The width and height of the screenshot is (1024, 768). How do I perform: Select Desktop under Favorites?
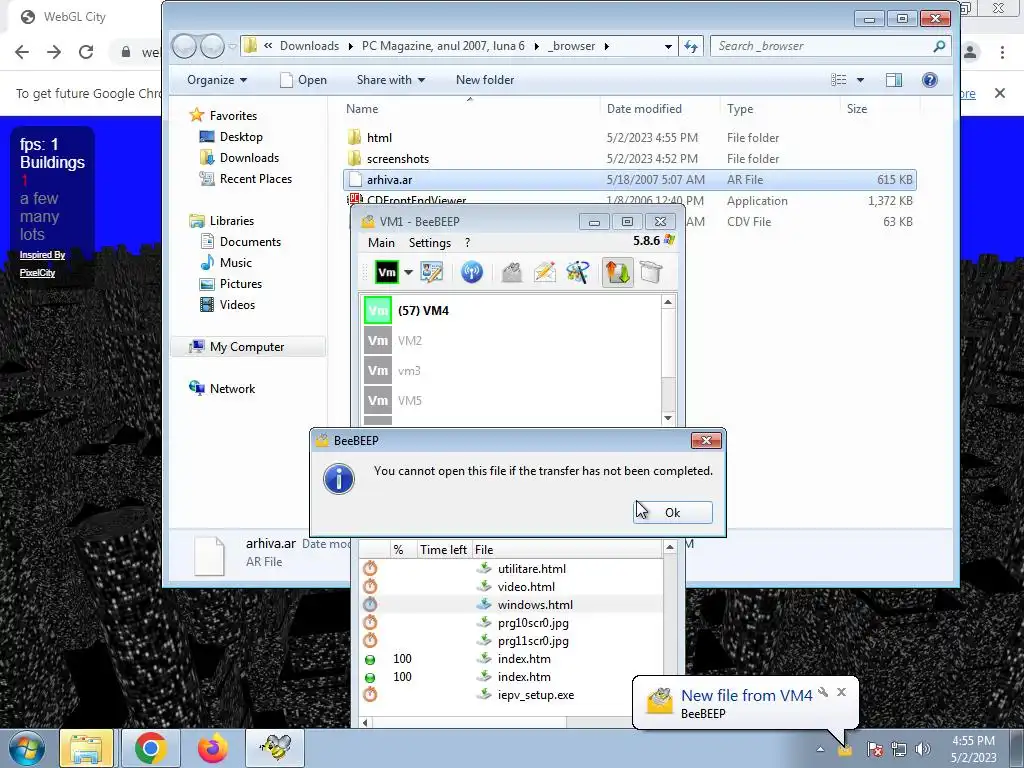pos(240,136)
